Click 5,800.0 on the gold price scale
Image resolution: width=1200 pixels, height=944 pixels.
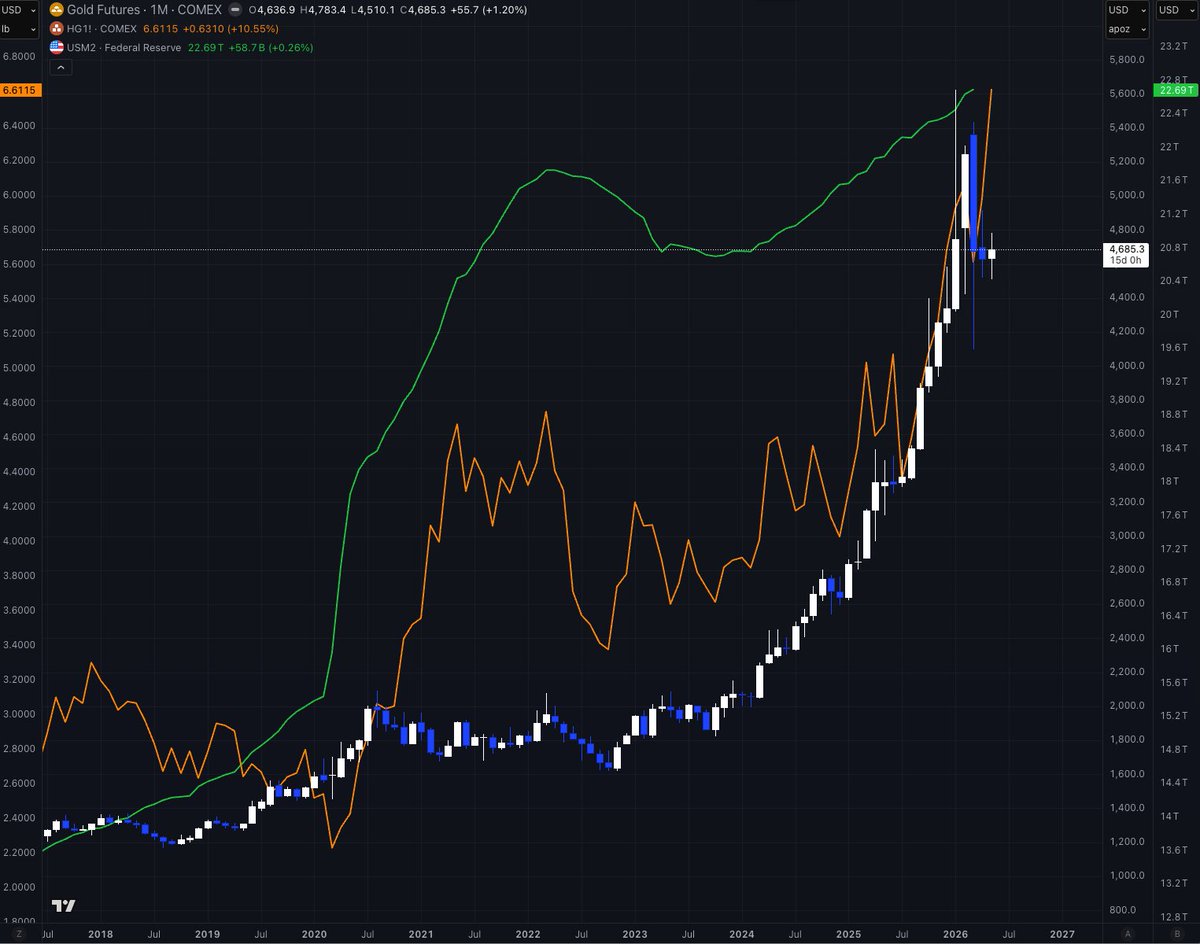click(x=1125, y=60)
